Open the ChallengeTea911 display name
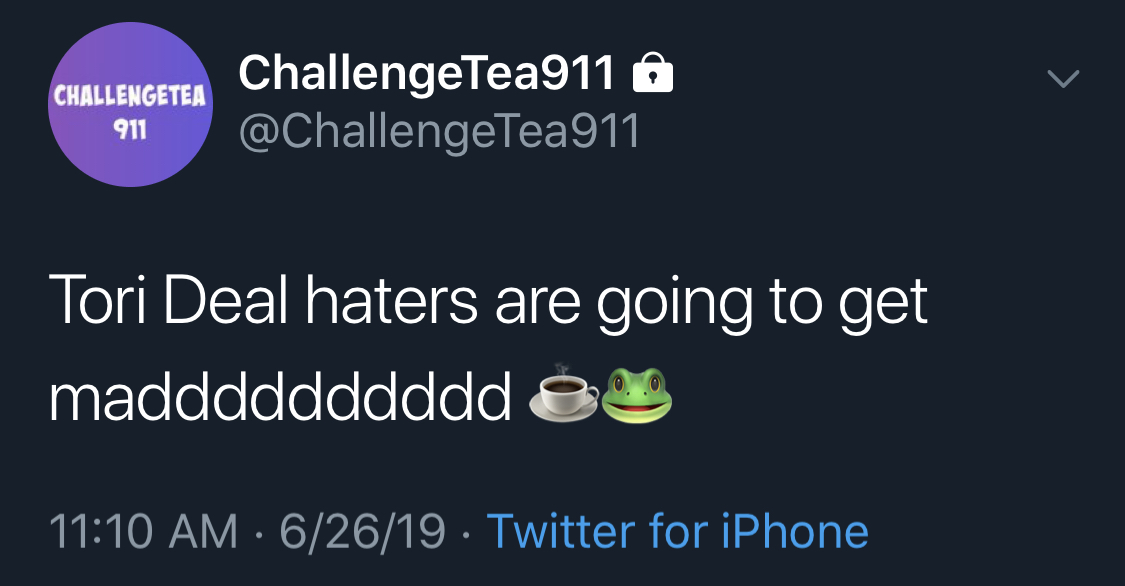The image size is (1125, 586). point(427,73)
